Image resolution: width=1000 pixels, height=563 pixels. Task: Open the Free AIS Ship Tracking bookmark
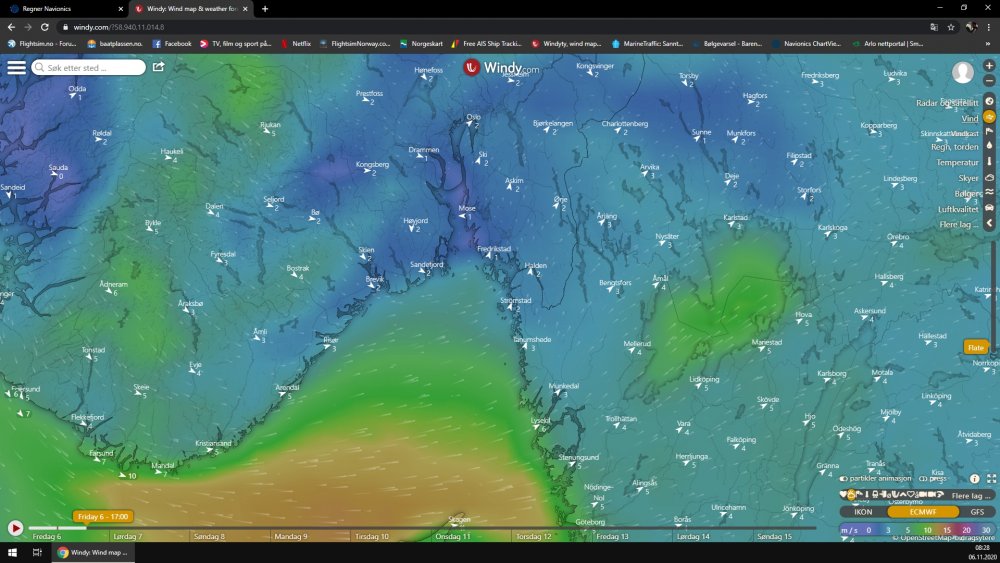click(x=486, y=44)
